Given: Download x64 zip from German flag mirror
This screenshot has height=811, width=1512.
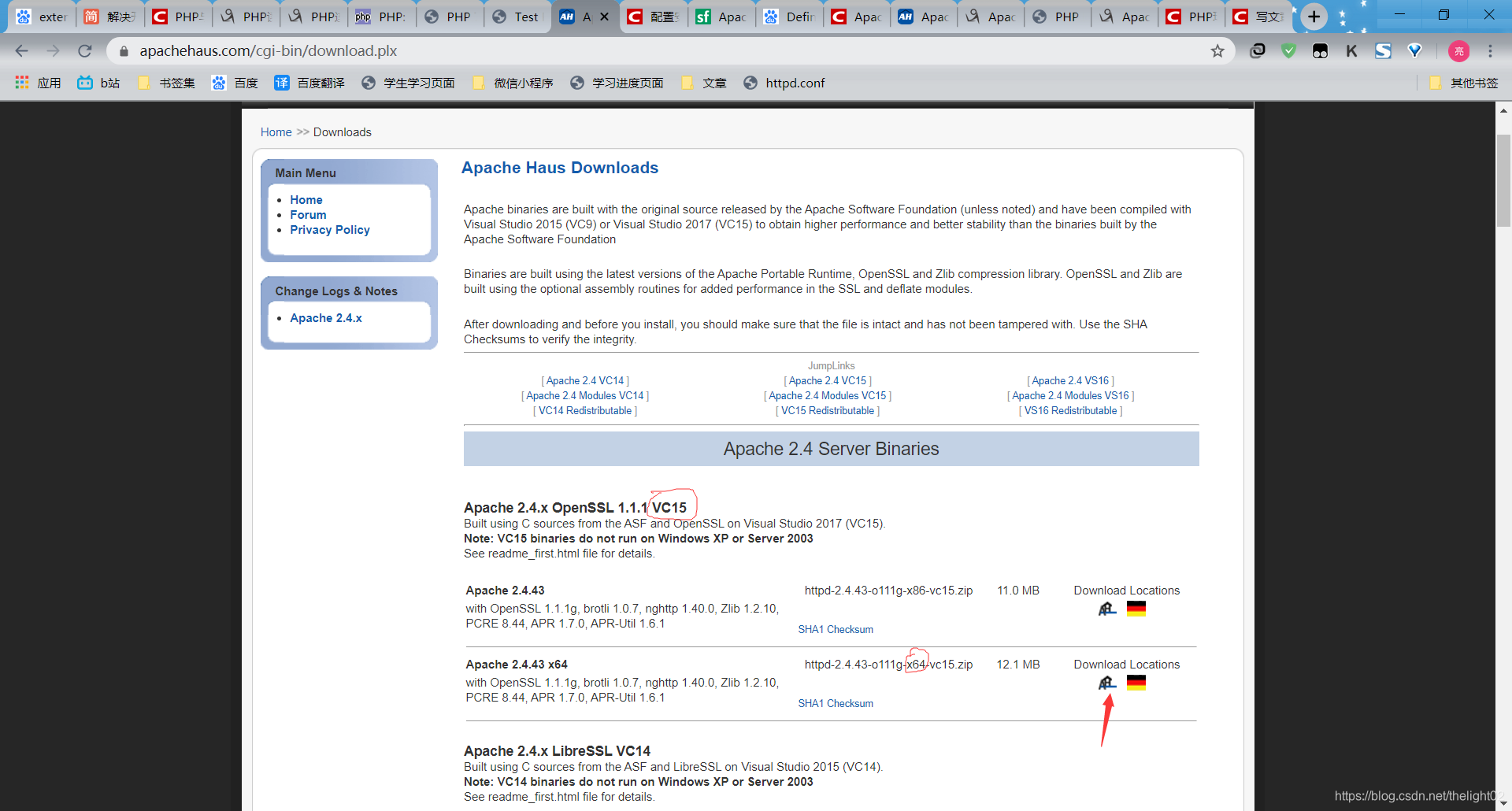Looking at the screenshot, I should click(1136, 683).
